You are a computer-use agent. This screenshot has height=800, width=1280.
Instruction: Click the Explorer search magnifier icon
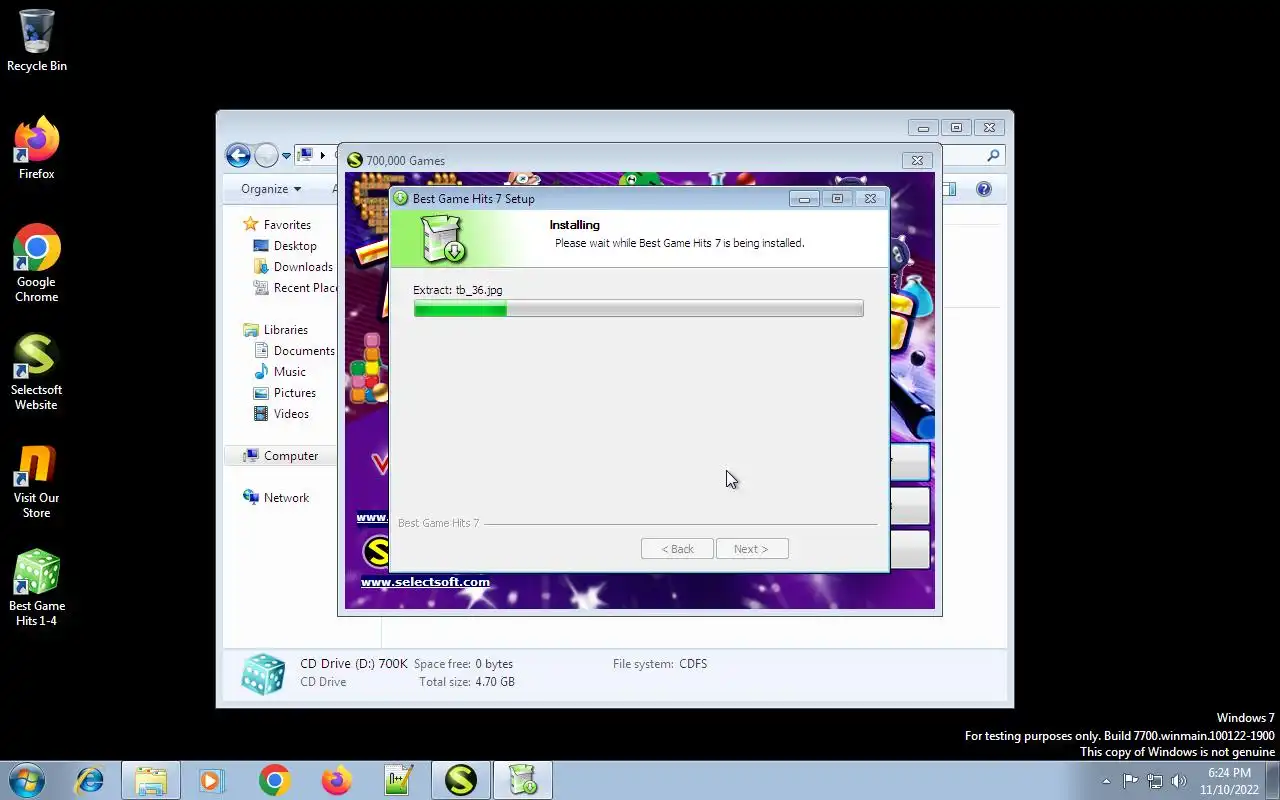tap(993, 155)
